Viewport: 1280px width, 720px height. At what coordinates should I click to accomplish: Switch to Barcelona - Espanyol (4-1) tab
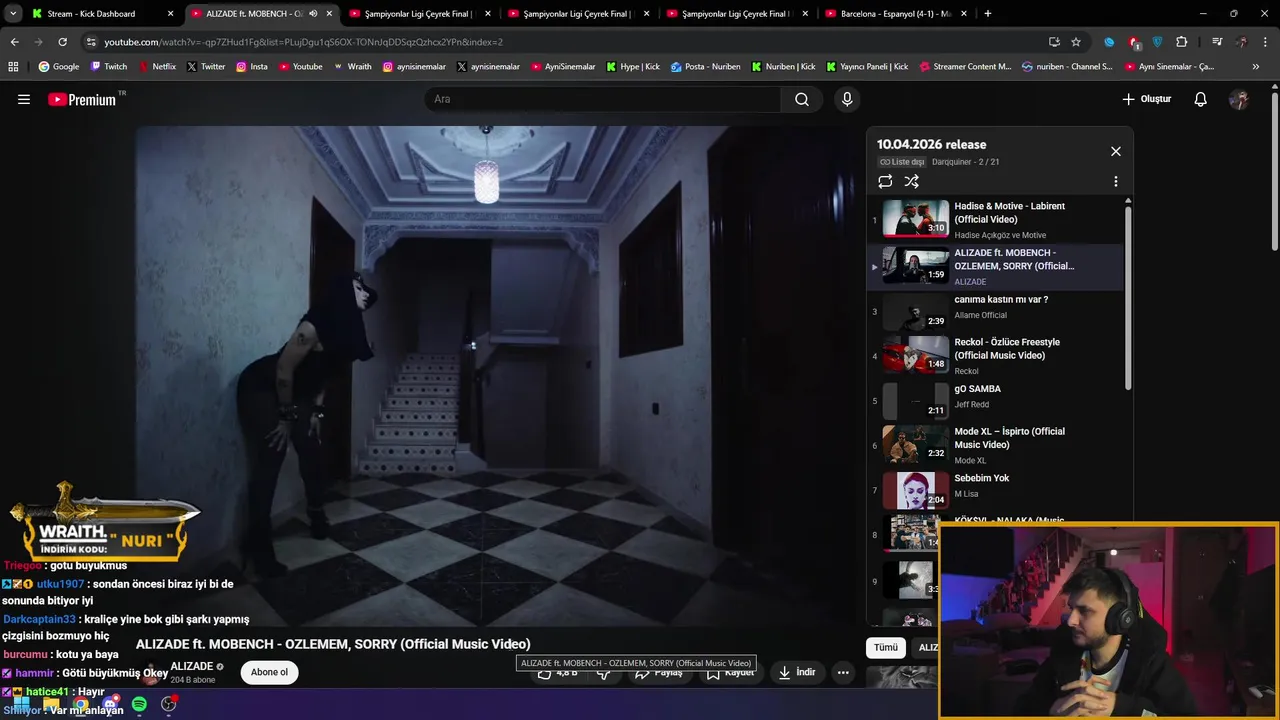896,13
